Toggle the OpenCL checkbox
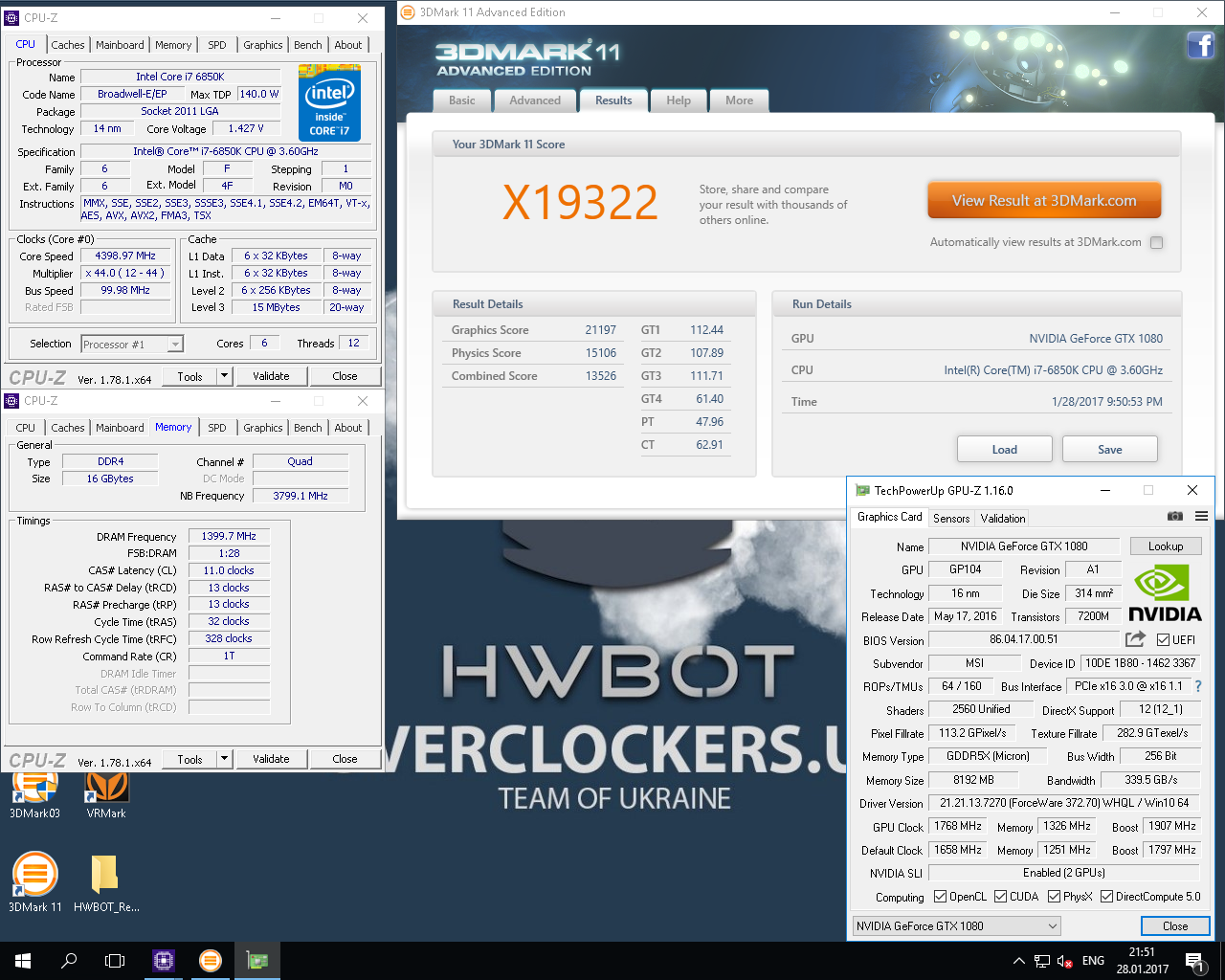 pos(940,897)
